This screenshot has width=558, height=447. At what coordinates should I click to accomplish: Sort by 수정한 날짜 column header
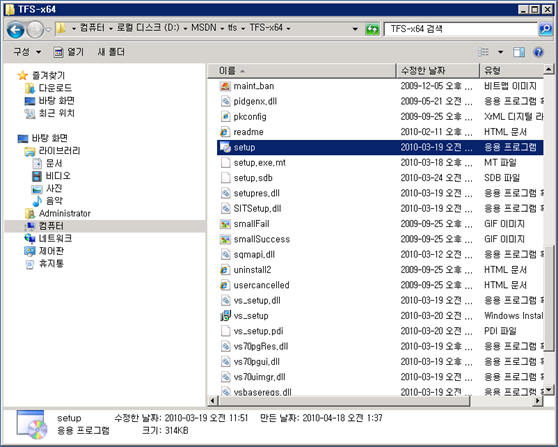[438, 70]
